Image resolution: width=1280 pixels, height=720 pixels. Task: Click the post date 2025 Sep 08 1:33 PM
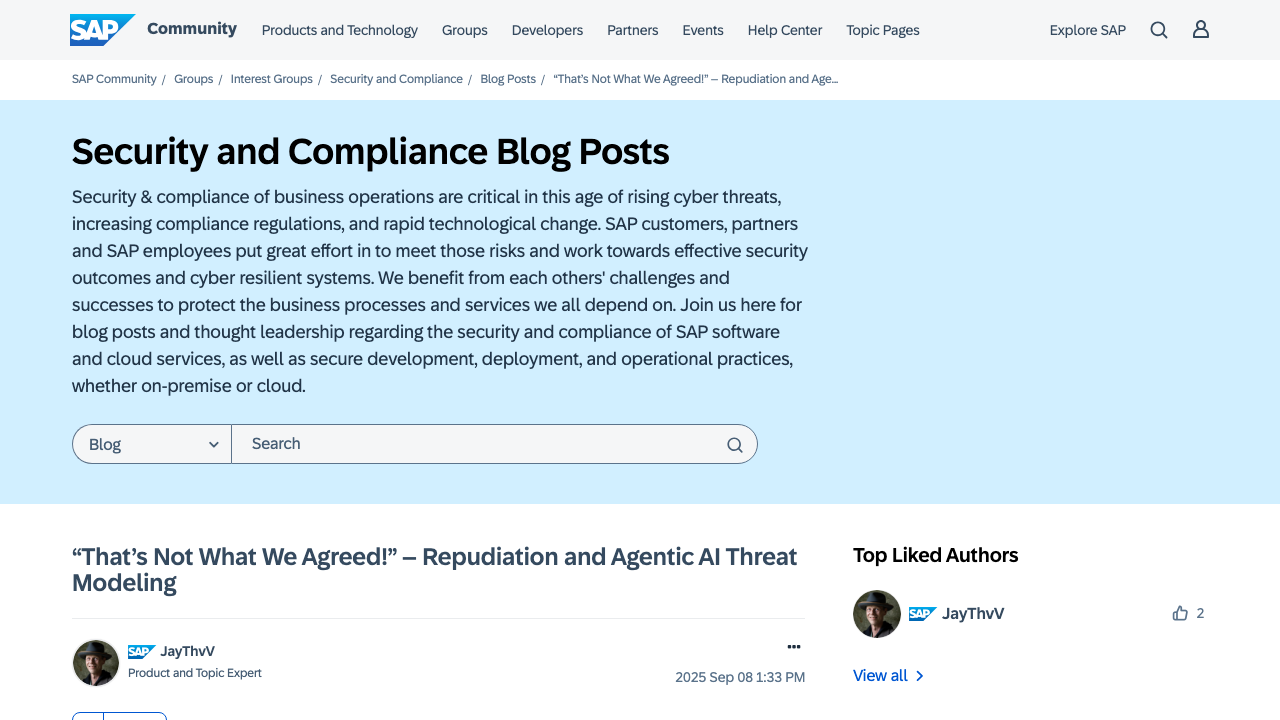click(740, 677)
